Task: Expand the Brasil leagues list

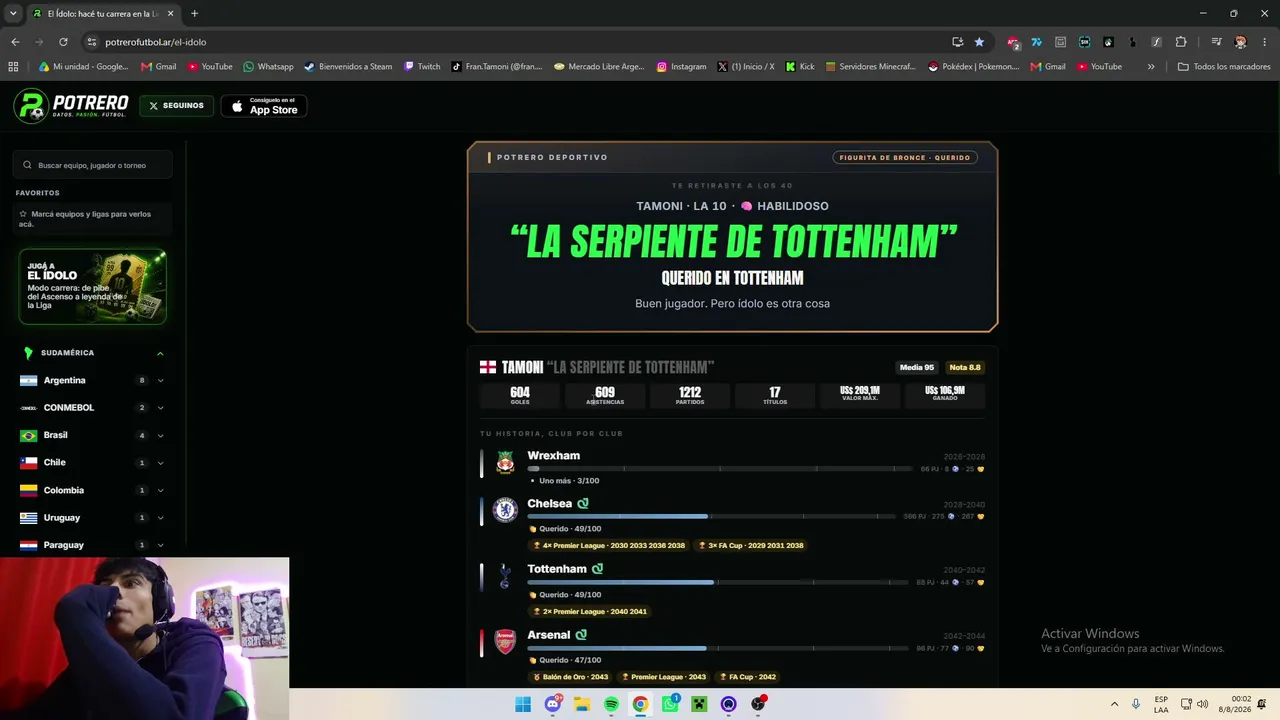Action: 160,436
